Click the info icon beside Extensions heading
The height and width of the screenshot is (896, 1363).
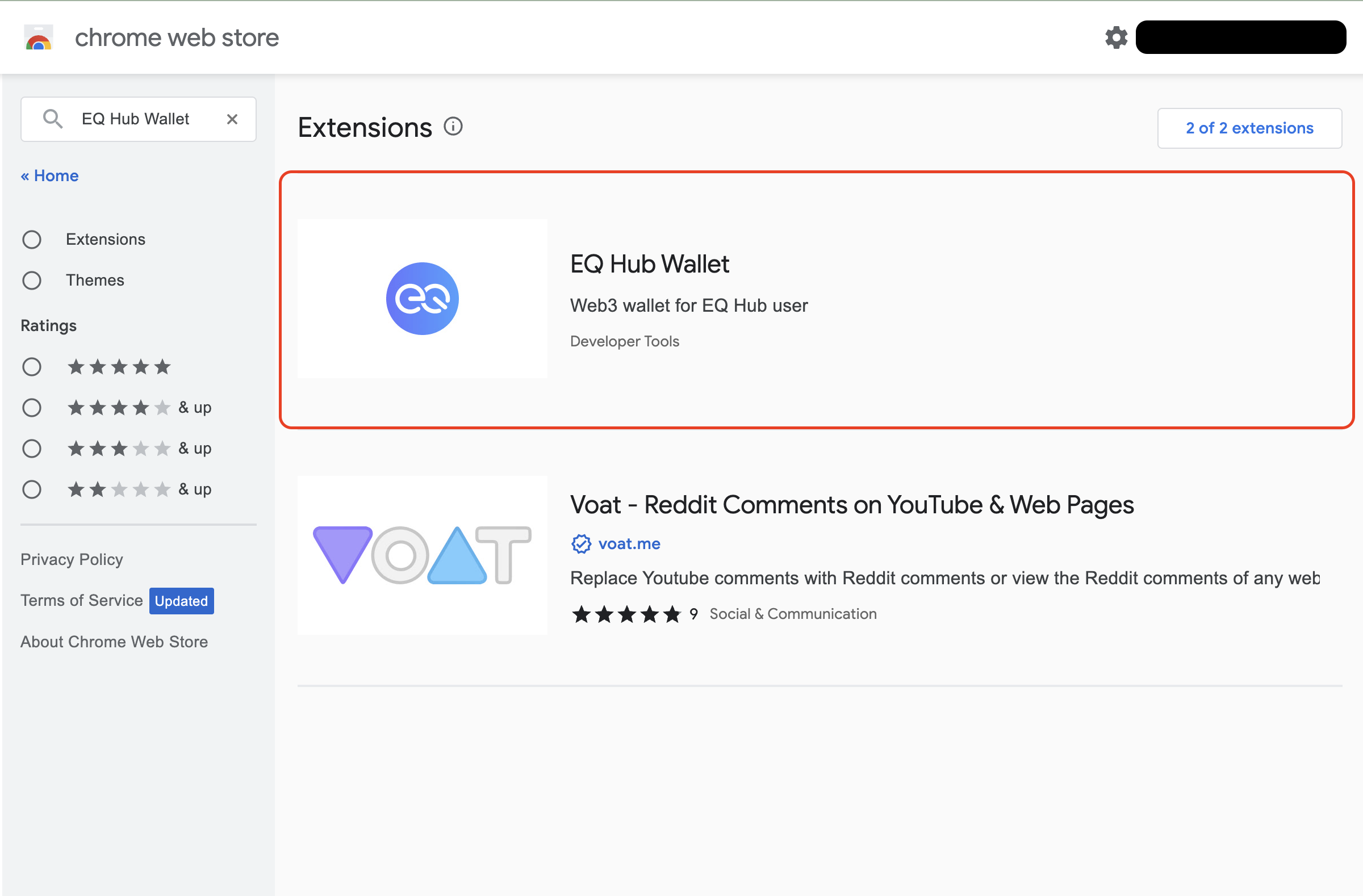pyautogui.click(x=453, y=127)
